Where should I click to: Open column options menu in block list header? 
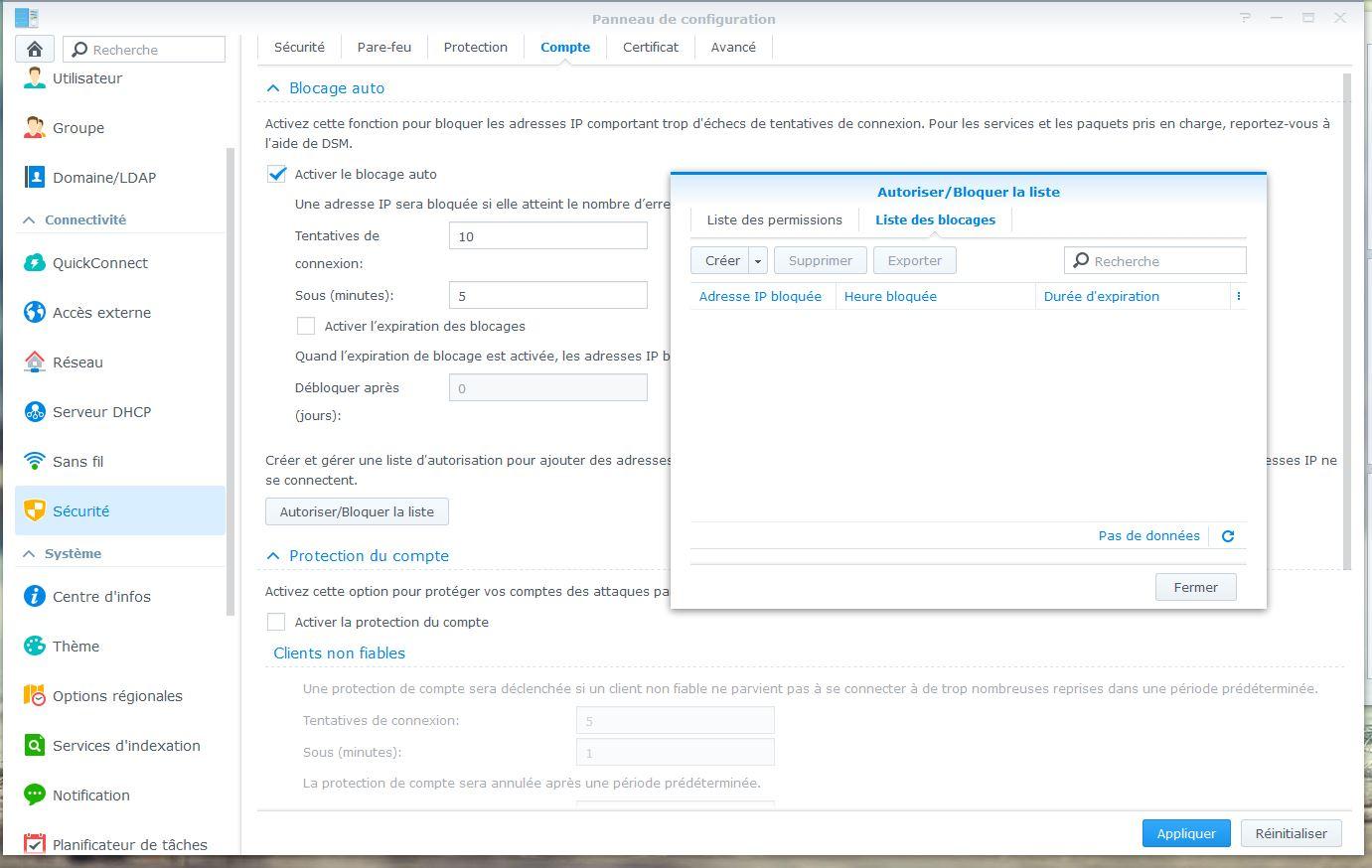(x=1238, y=296)
